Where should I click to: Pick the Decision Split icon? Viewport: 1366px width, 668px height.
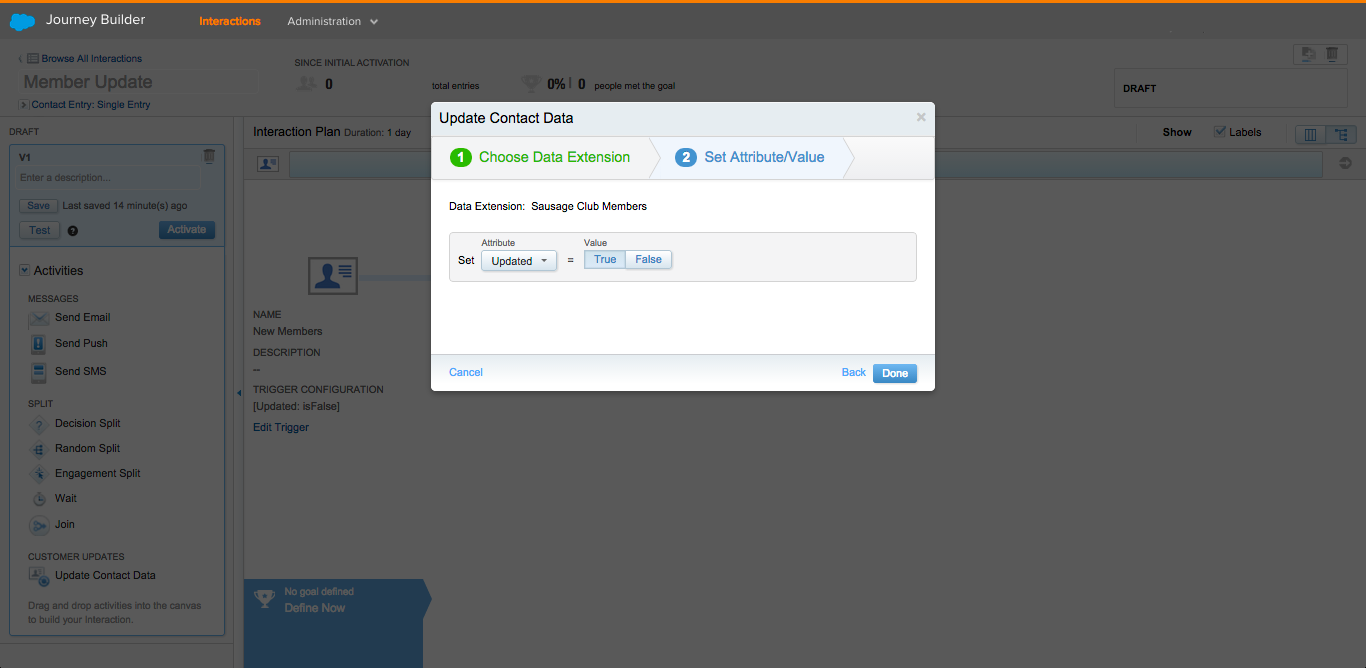point(39,424)
